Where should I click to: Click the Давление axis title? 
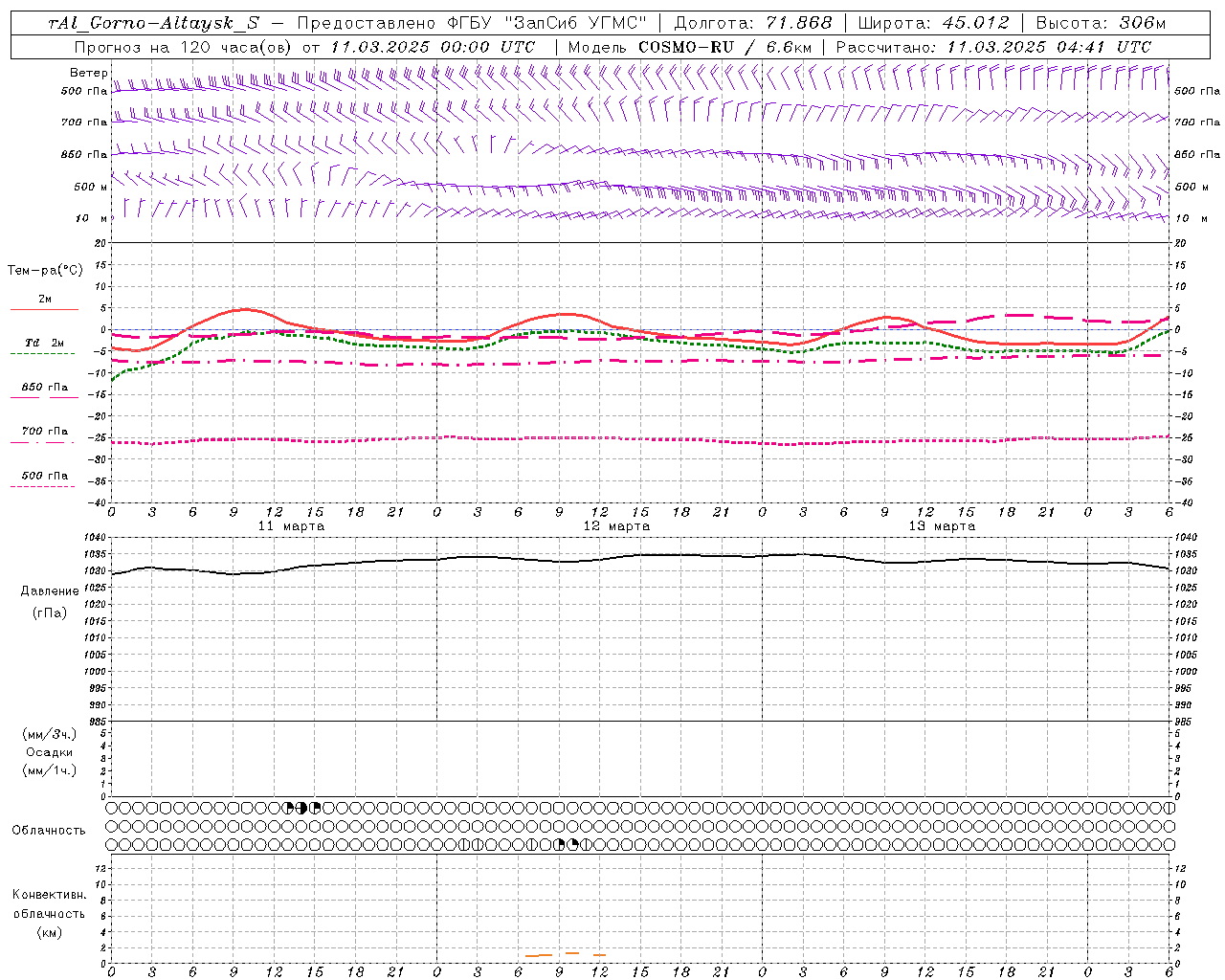coord(50,591)
